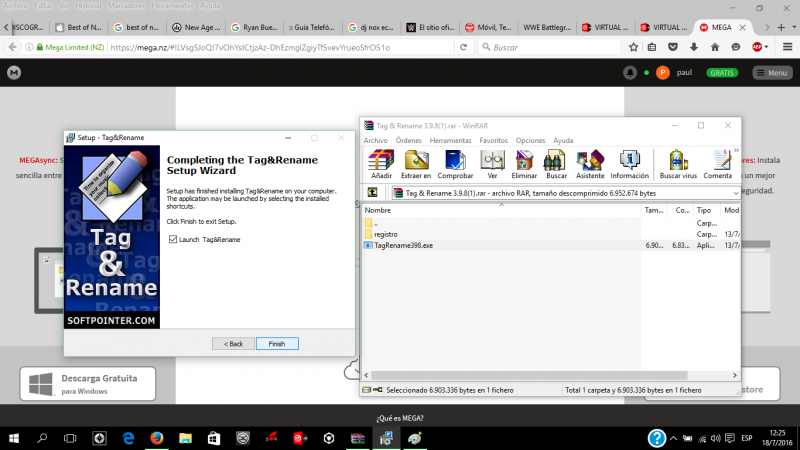Click the Buscar virus icon
This screenshot has height=450, width=800.
click(678, 164)
